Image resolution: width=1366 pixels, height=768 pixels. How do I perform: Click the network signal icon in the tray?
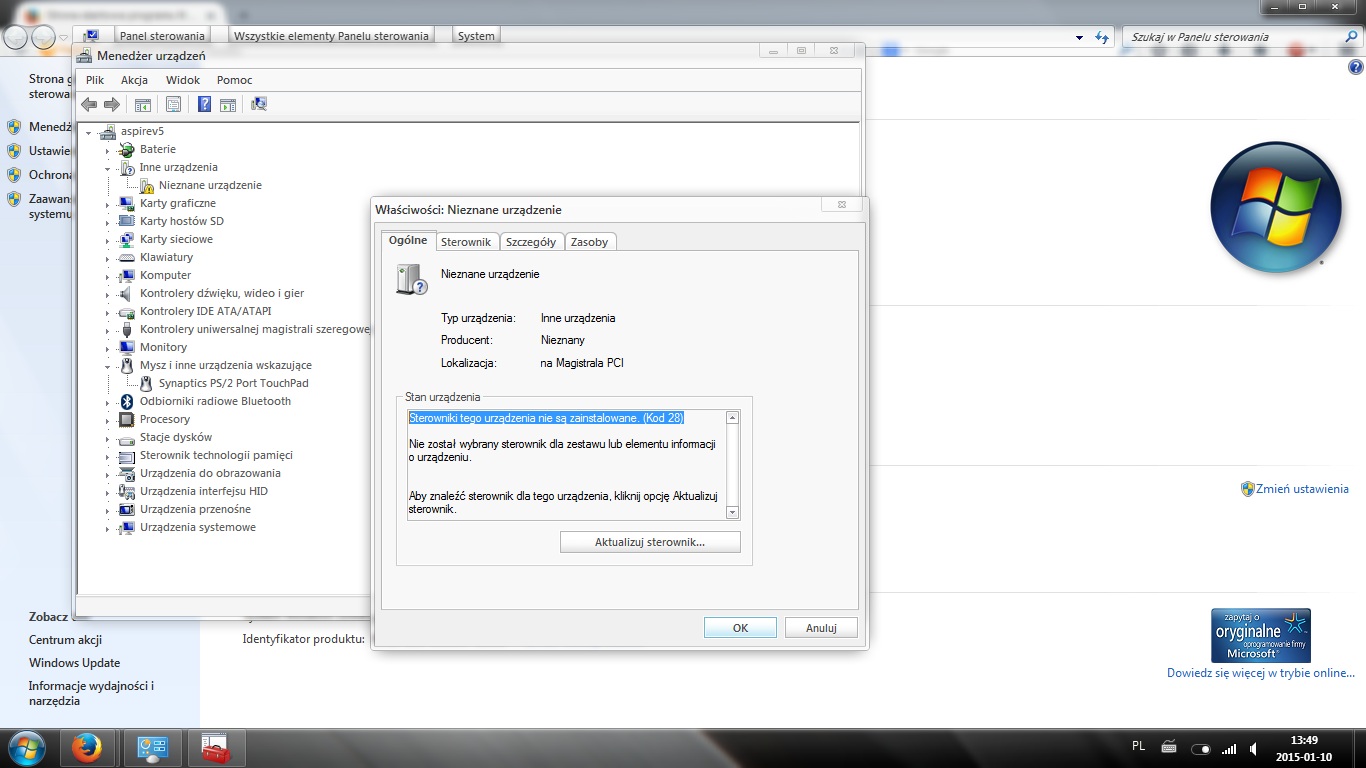coord(1229,747)
